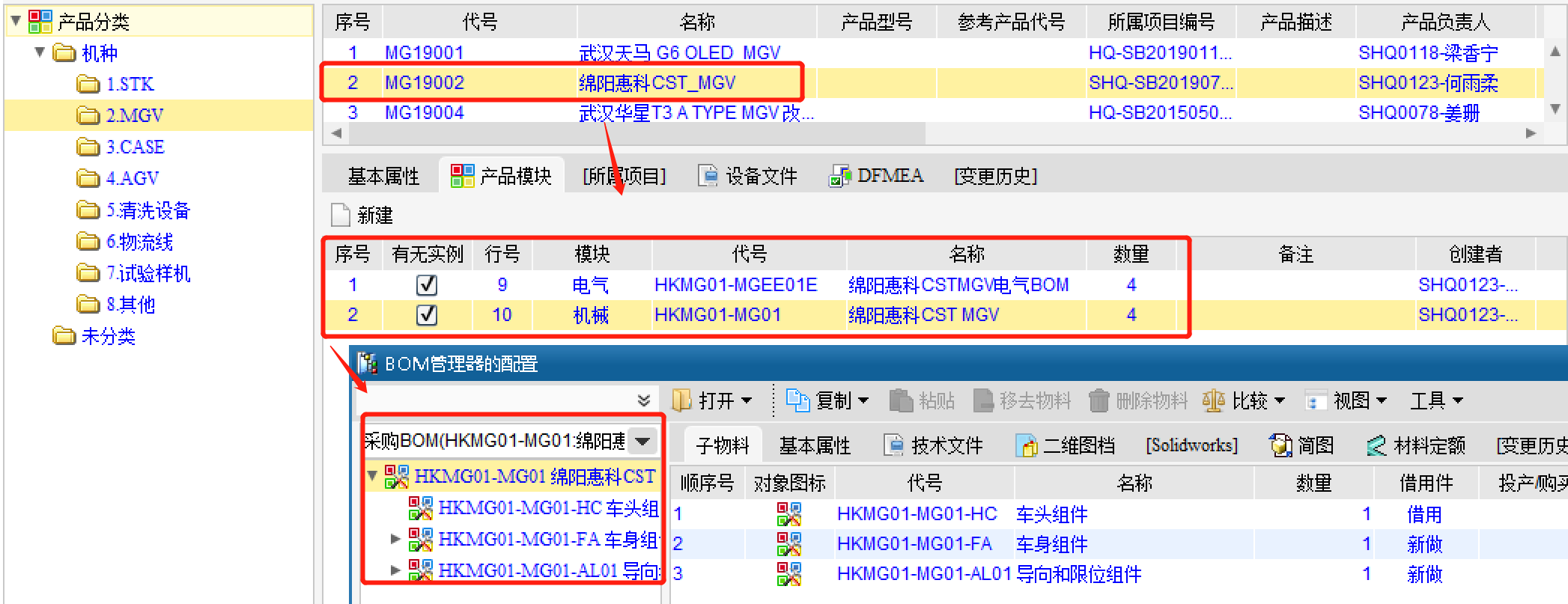Click the 1.STK folder icon

[88, 84]
